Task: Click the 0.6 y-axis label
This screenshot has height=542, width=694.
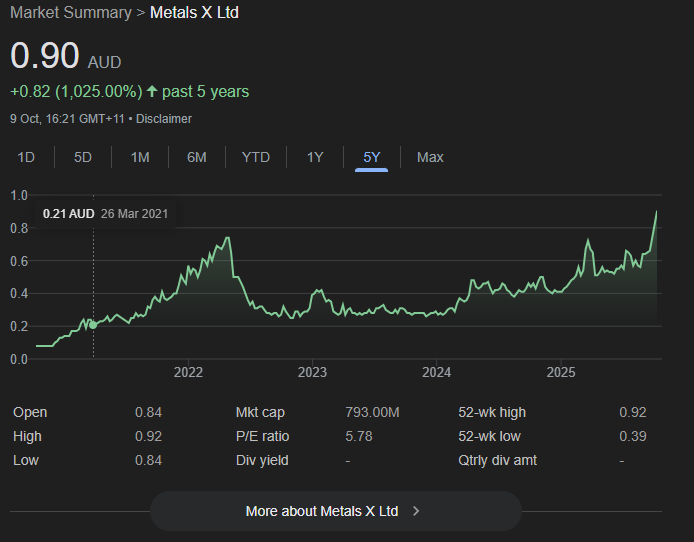Action: (x=19, y=261)
